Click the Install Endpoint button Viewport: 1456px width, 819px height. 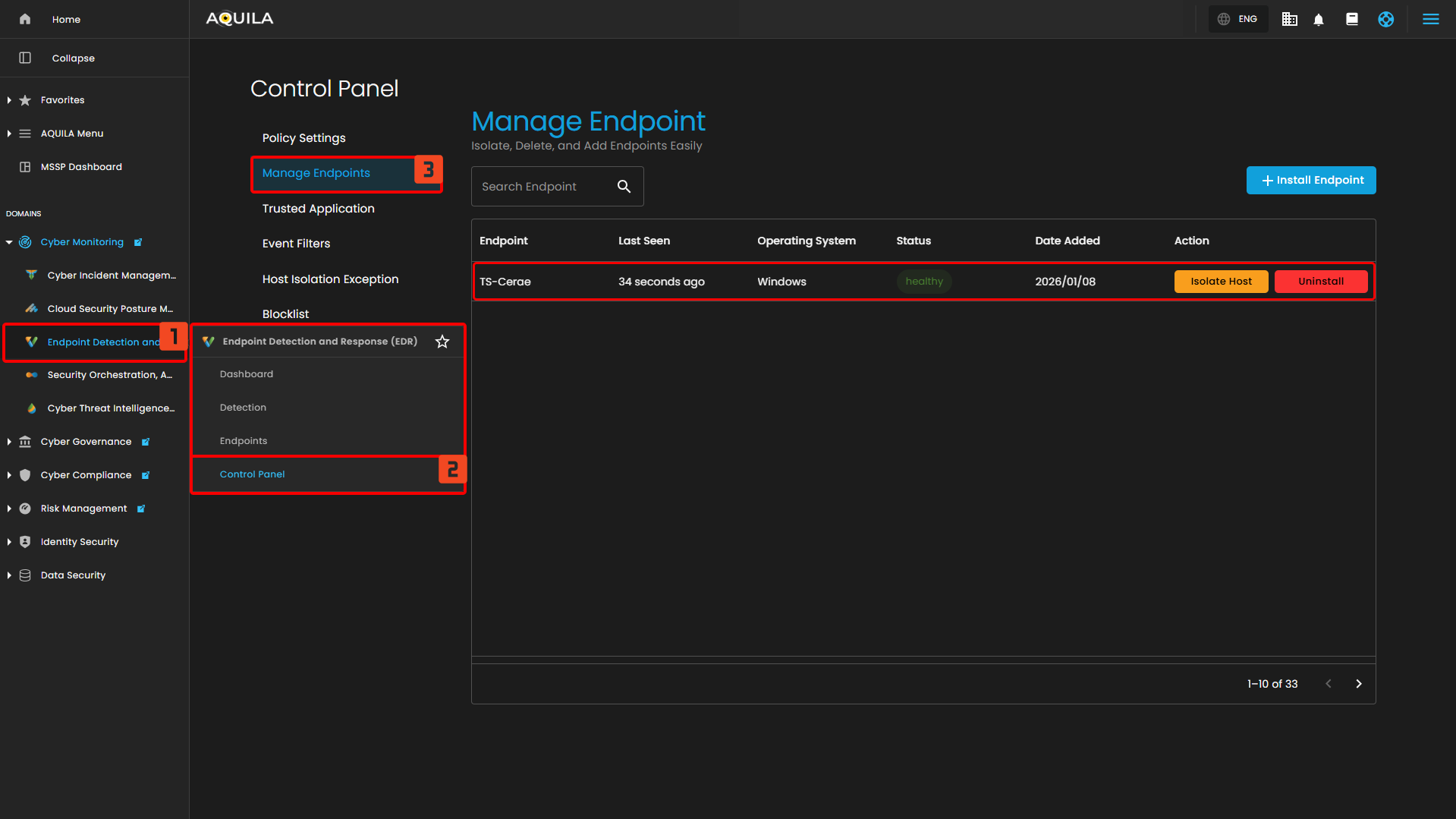(x=1310, y=181)
